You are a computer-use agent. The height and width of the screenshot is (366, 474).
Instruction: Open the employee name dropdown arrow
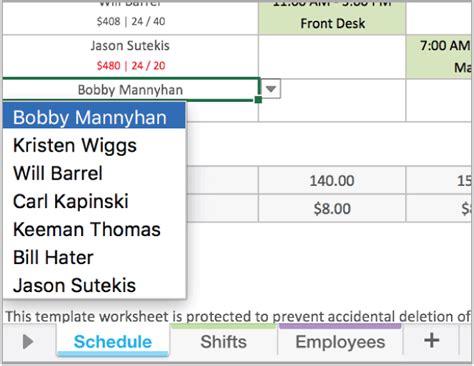tap(271, 89)
